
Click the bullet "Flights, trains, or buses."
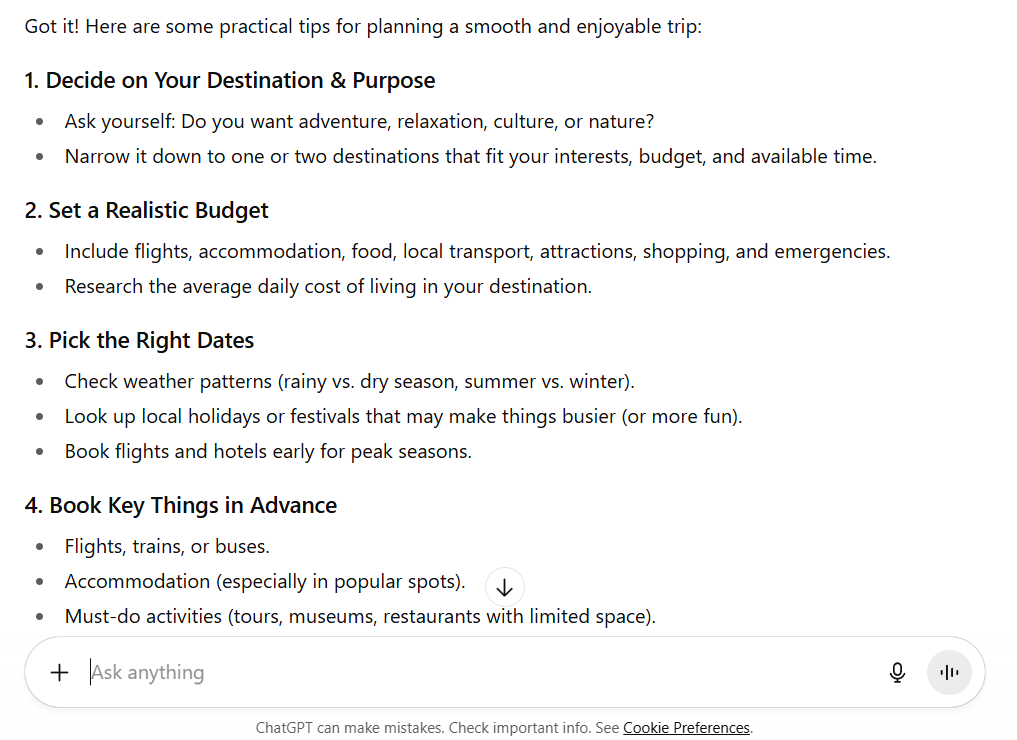point(167,547)
